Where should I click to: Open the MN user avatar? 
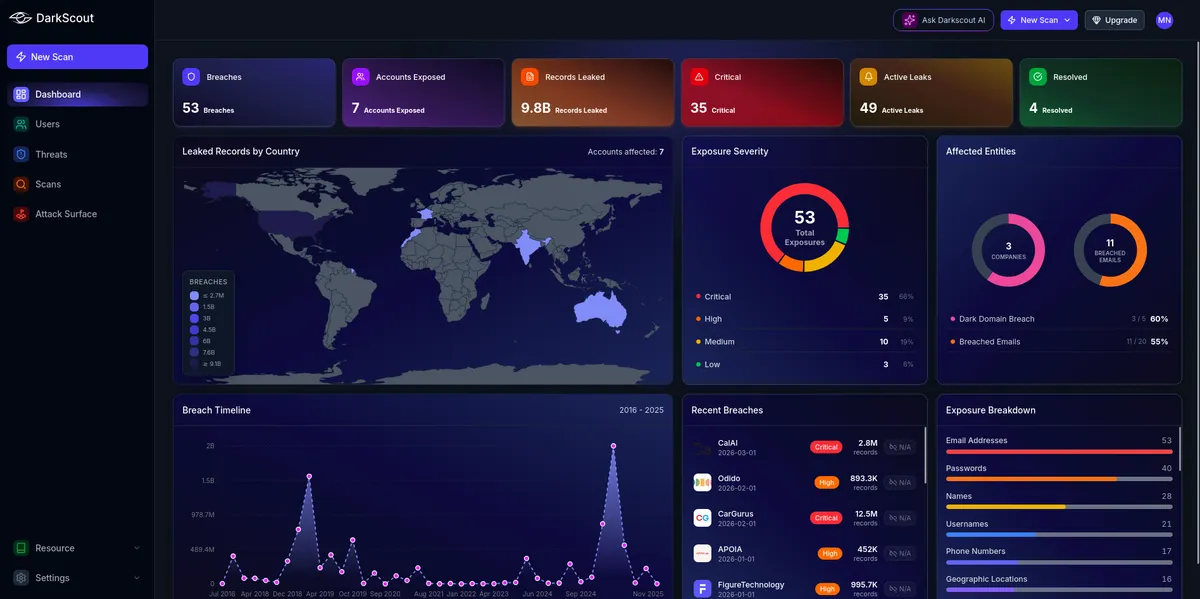click(1164, 20)
